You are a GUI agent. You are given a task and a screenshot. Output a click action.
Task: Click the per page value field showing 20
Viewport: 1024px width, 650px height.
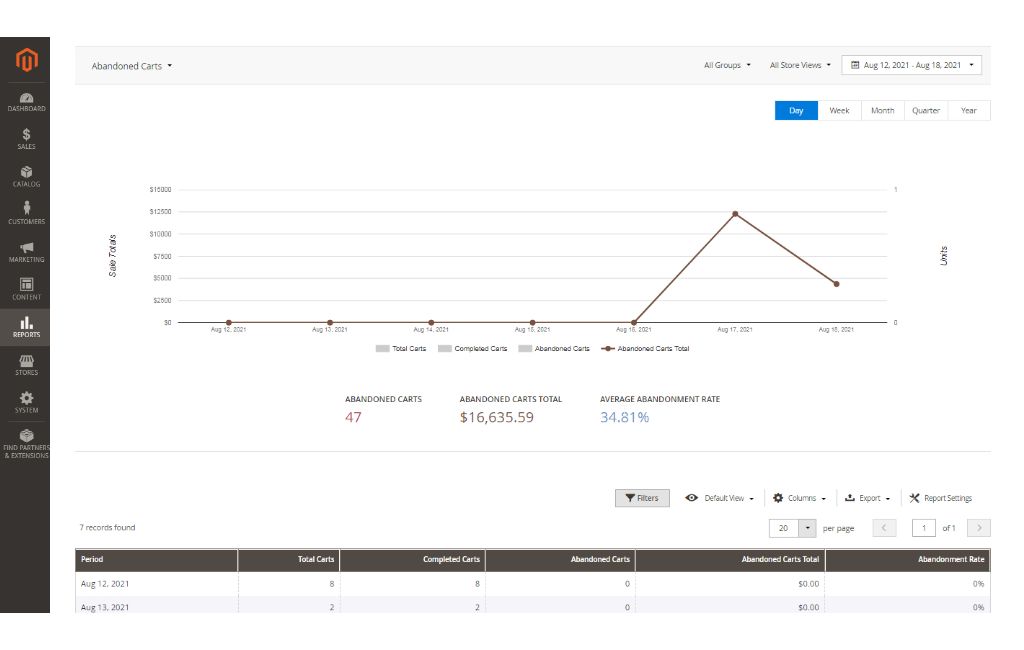(784, 528)
